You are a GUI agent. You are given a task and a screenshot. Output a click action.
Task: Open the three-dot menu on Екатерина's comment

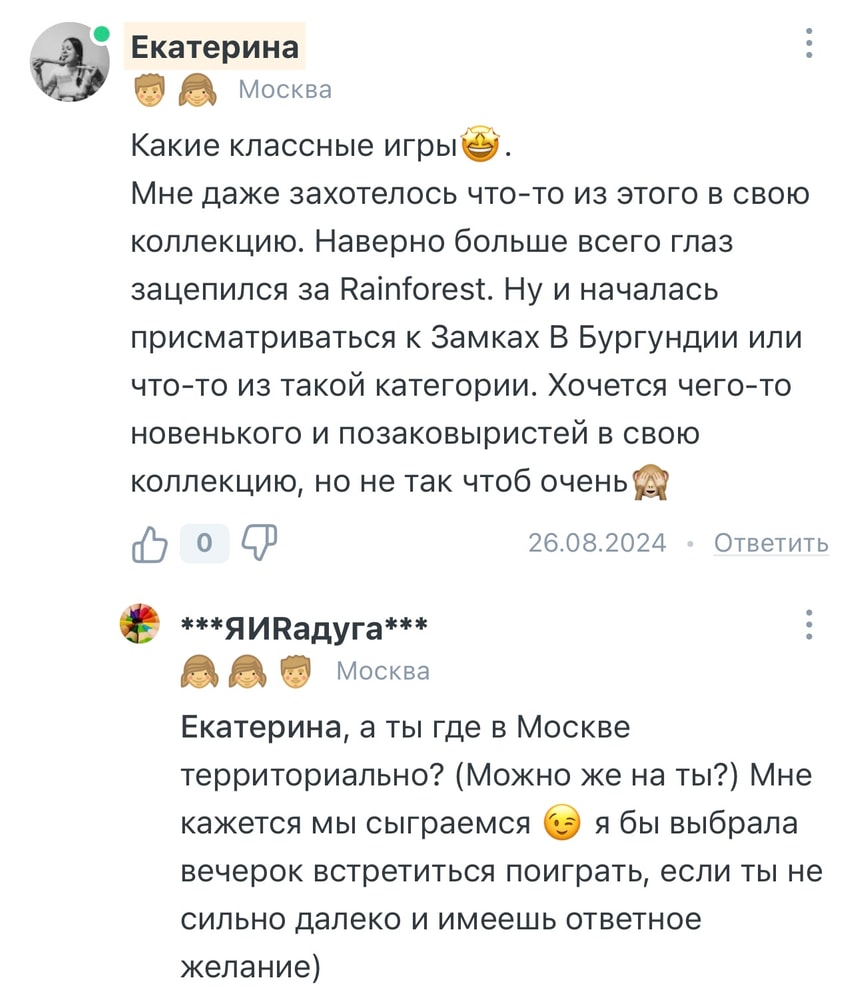click(x=809, y=44)
